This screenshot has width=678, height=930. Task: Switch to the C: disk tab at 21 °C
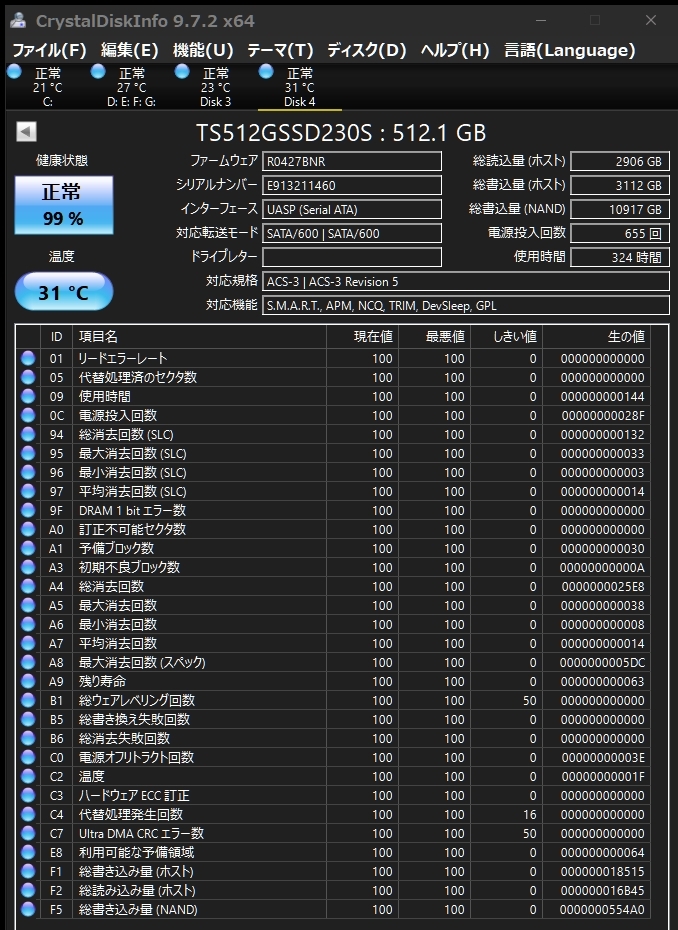[x=47, y=87]
